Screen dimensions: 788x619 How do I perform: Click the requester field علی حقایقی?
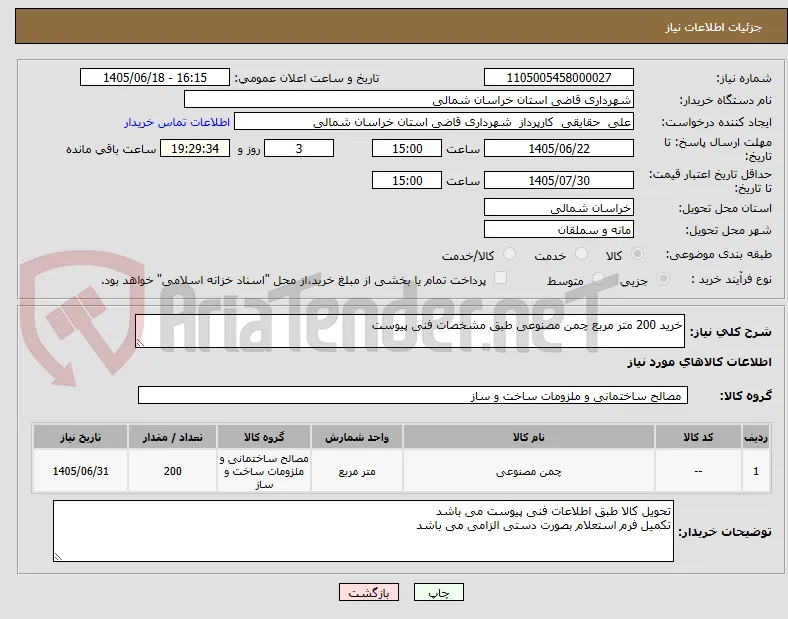434,122
